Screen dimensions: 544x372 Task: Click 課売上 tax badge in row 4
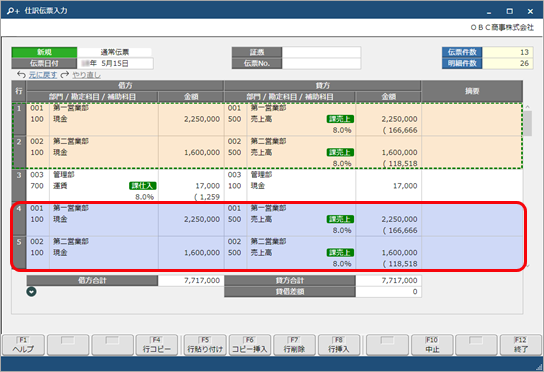(340, 219)
